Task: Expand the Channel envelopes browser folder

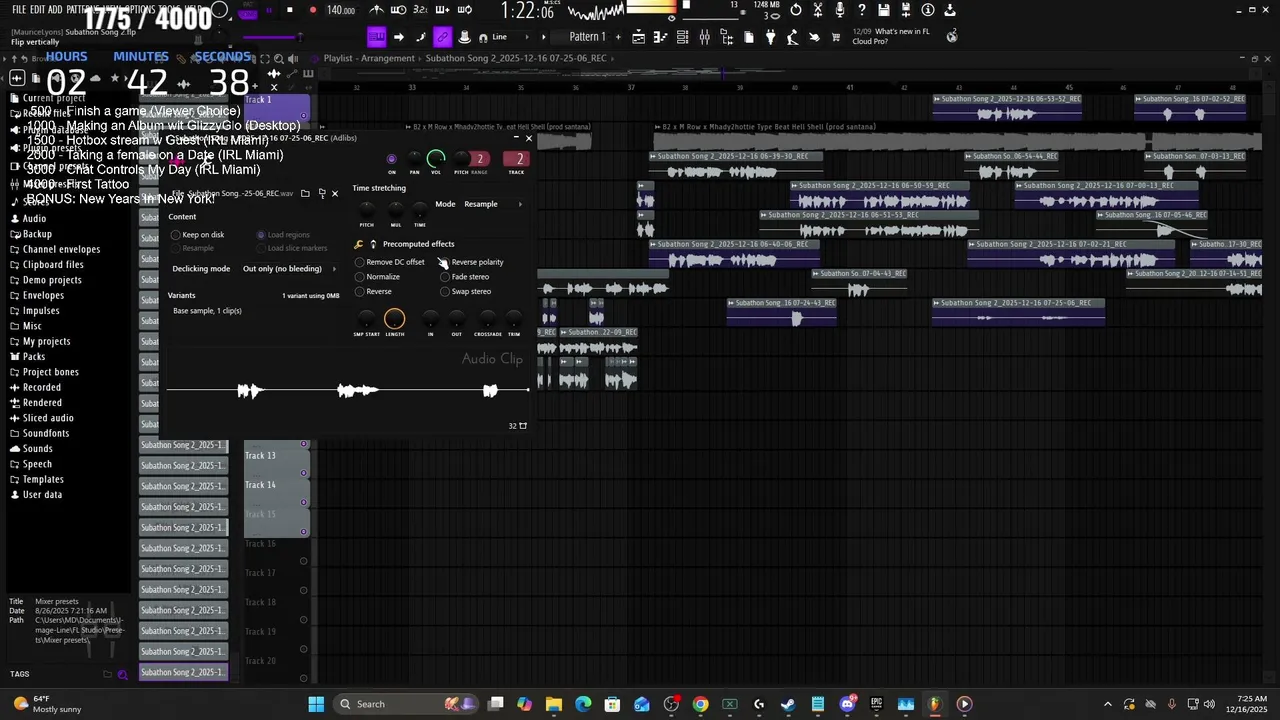Action: click(x=61, y=249)
